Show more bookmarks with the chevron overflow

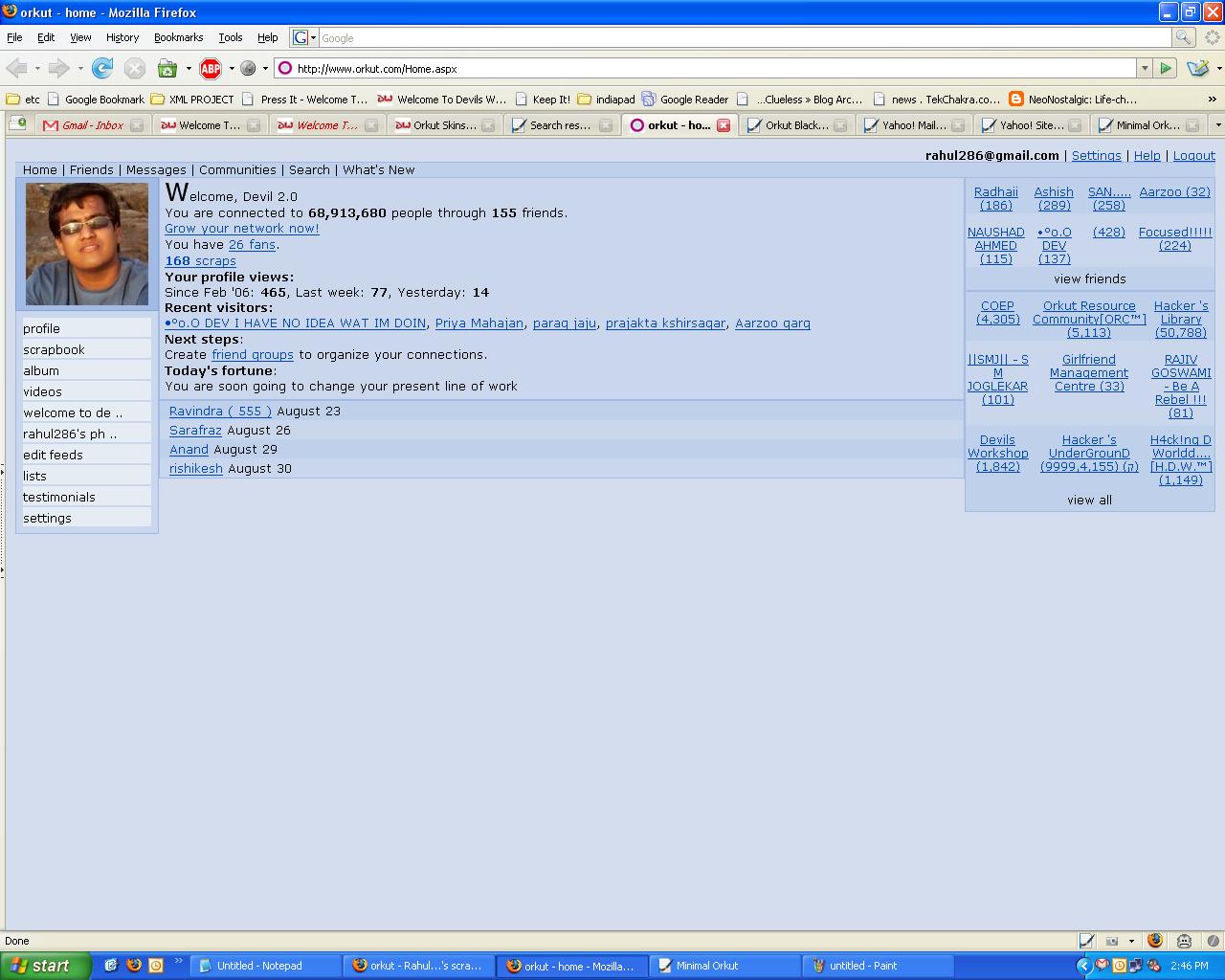tap(1212, 99)
